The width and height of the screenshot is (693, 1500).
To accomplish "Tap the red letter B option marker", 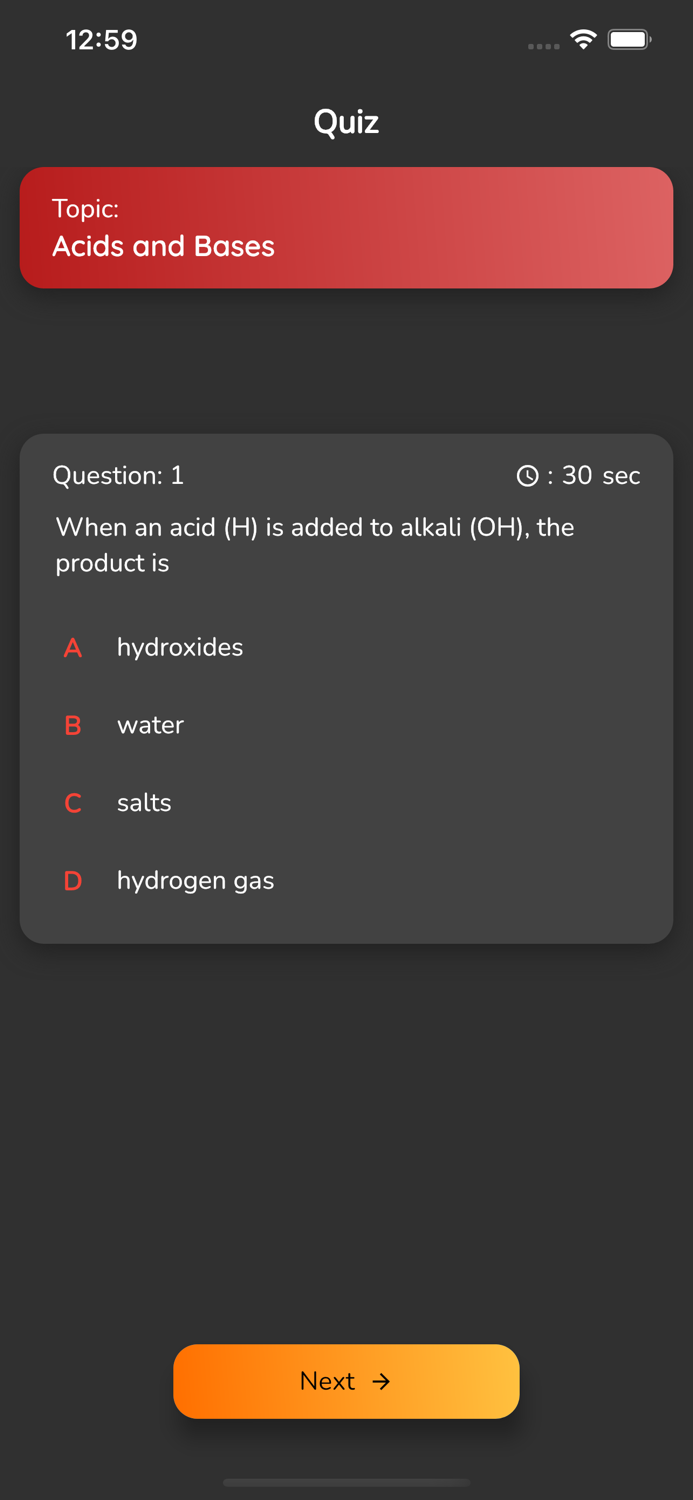I will pyautogui.click(x=73, y=726).
